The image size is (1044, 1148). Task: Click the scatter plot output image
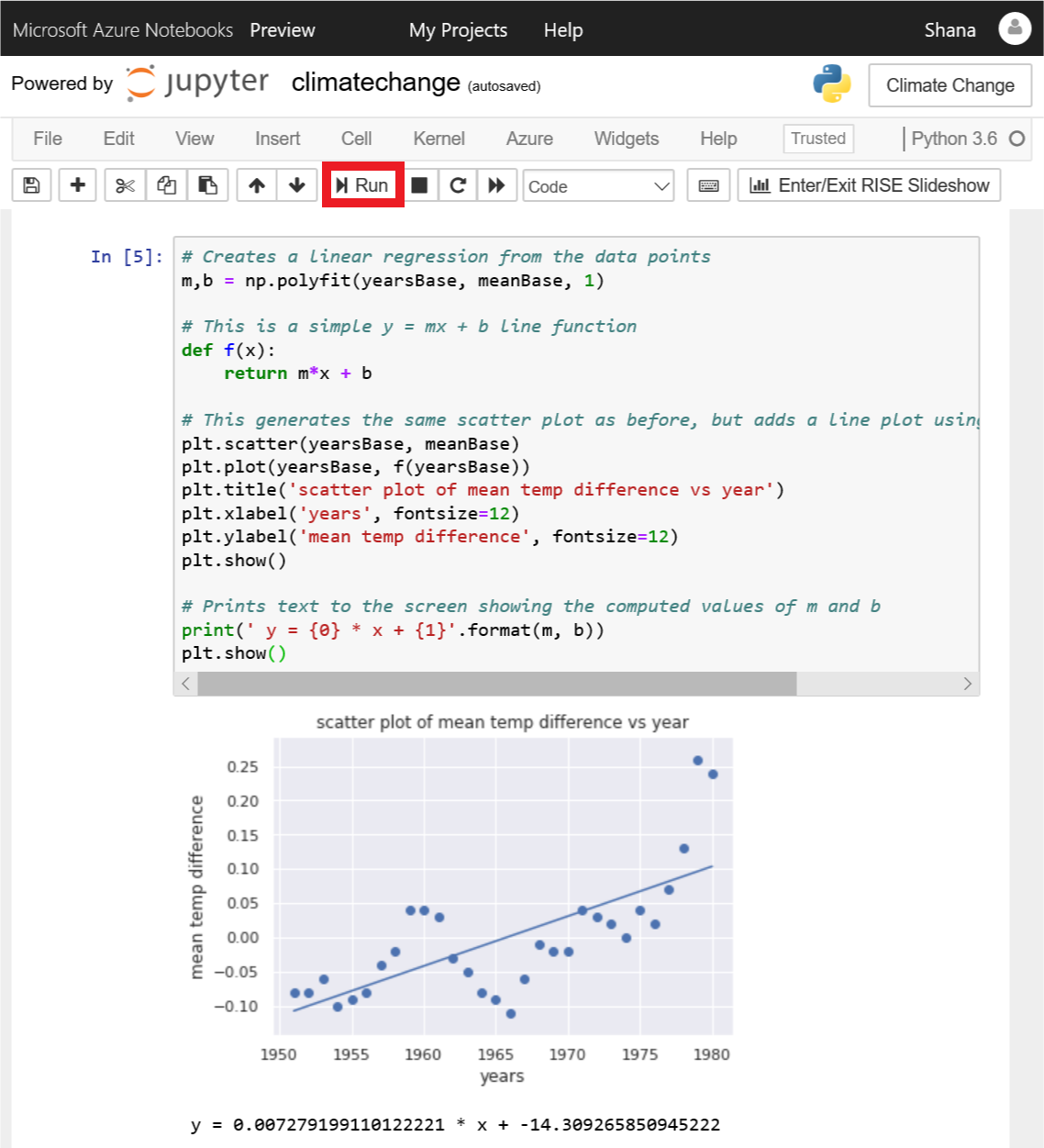click(x=459, y=899)
